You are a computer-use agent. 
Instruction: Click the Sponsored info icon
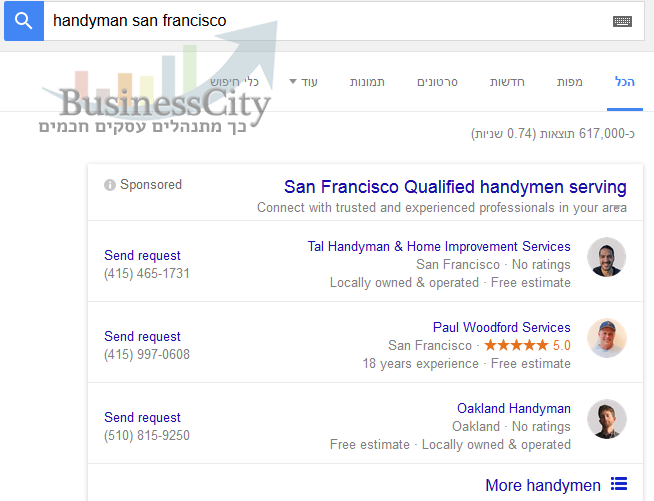110,185
